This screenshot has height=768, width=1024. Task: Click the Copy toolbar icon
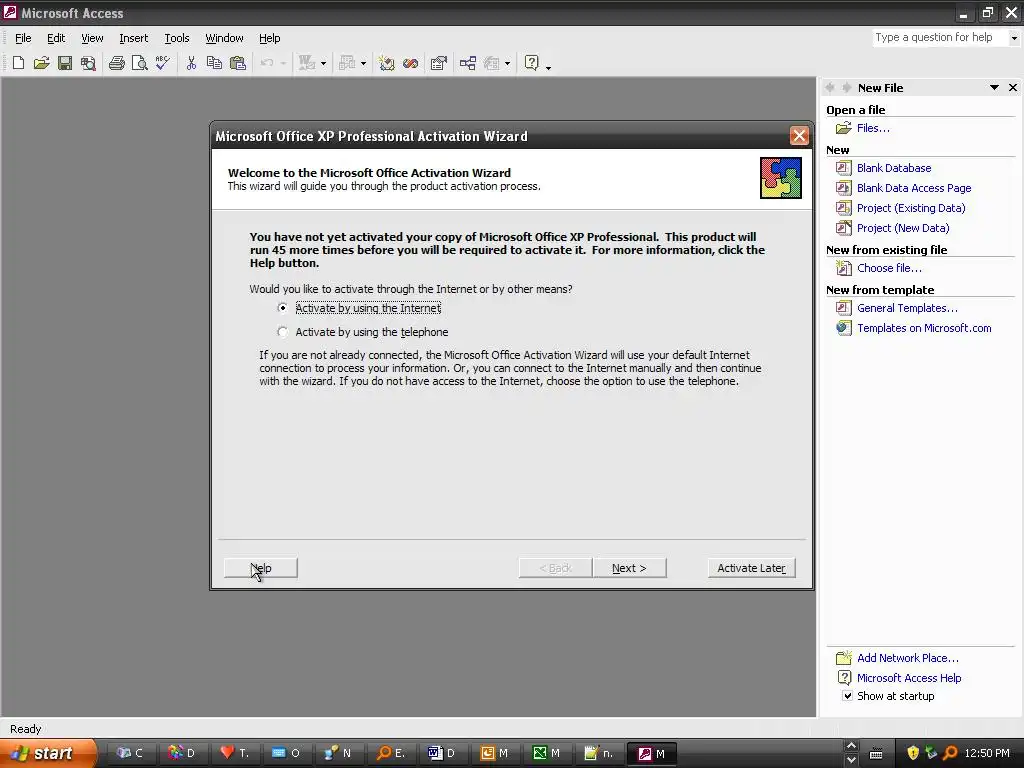coord(214,63)
